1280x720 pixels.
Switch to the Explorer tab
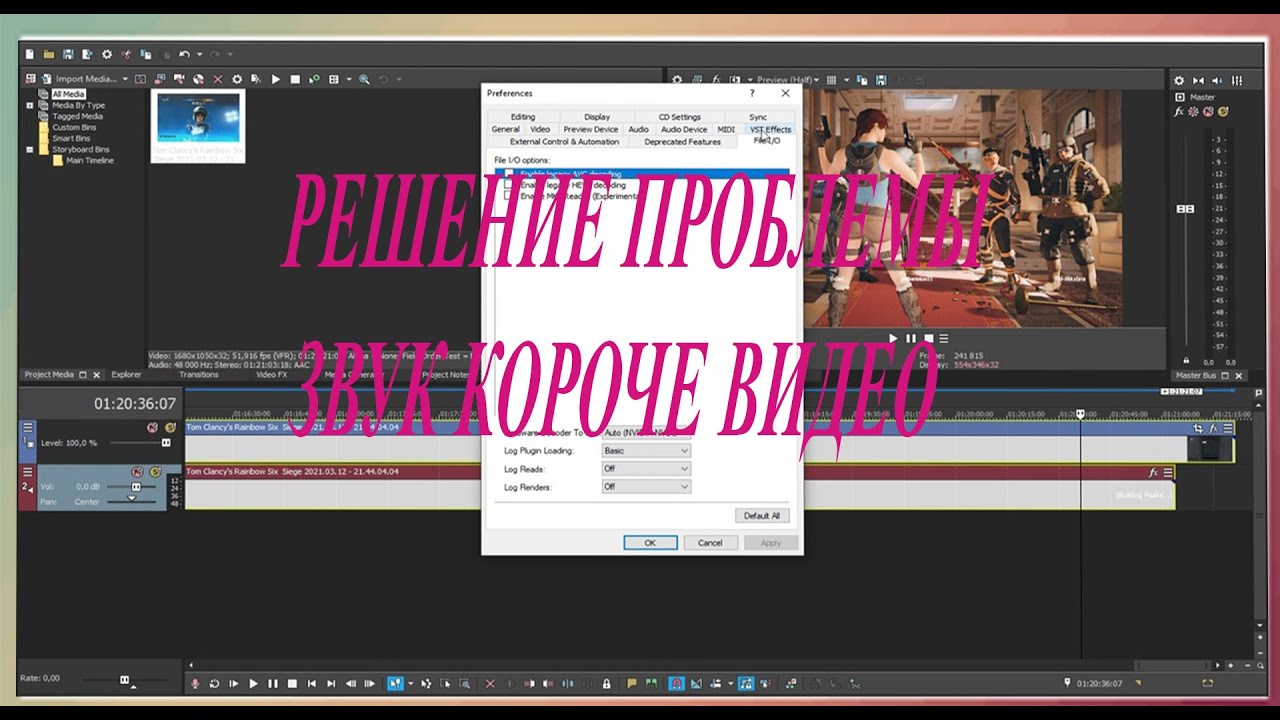pos(126,374)
